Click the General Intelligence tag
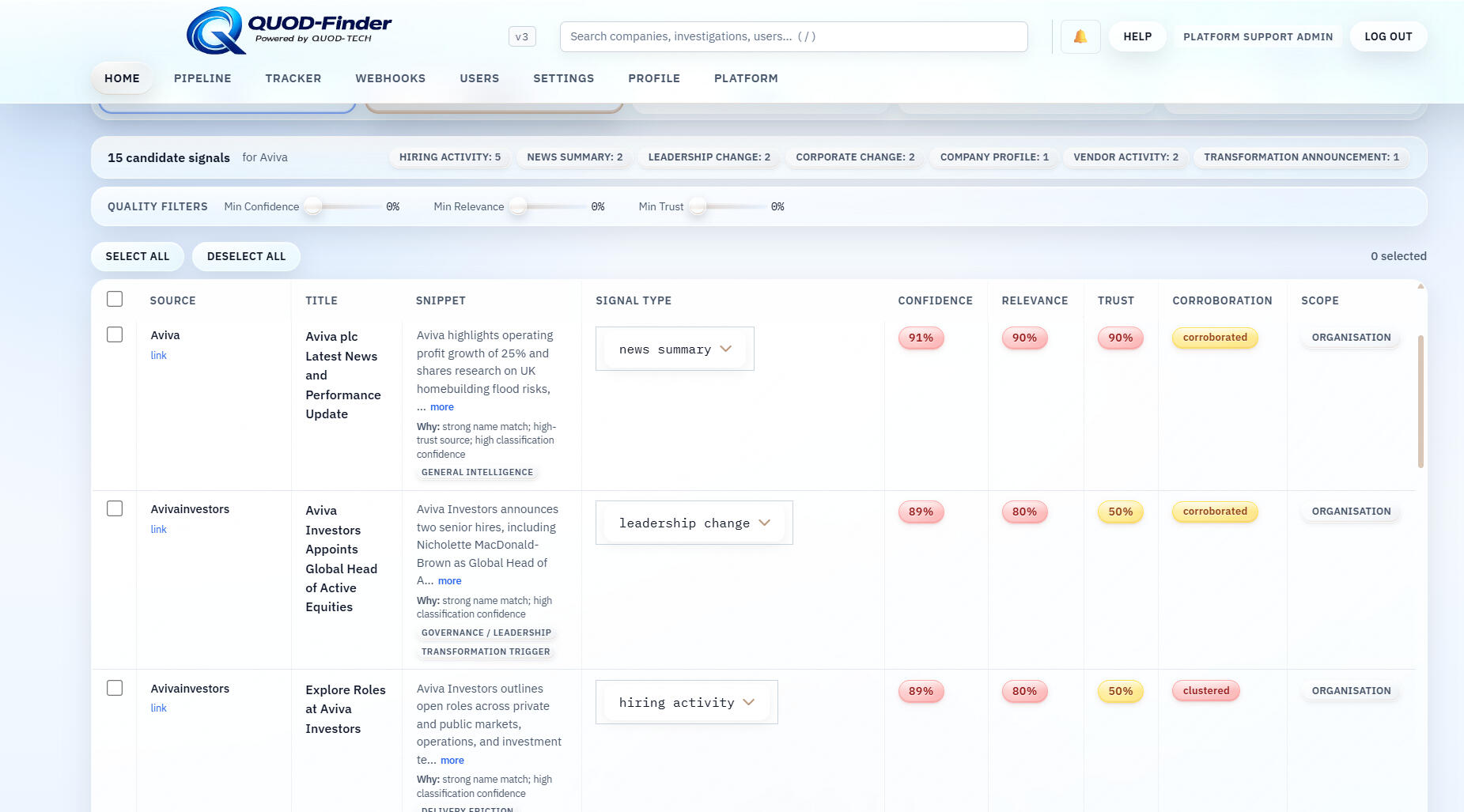1464x812 pixels. (x=477, y=472)
